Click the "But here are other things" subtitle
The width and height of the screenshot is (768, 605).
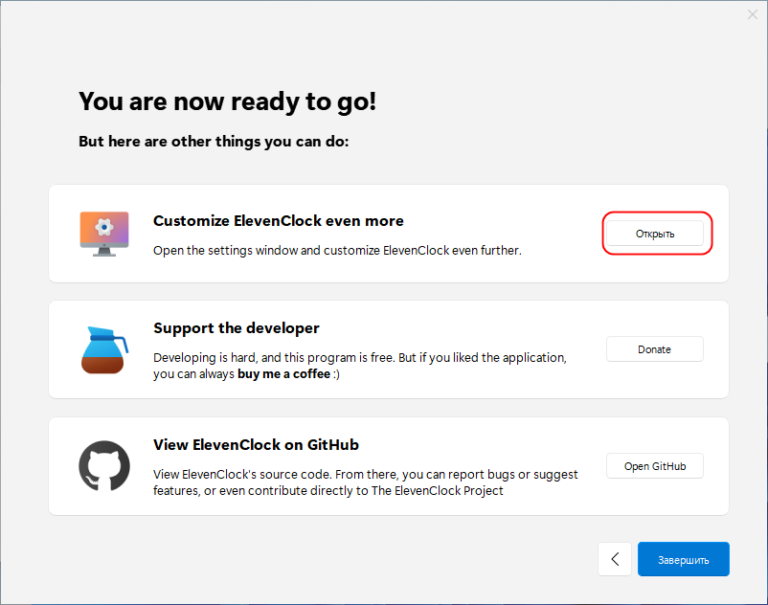coord(213,142)
